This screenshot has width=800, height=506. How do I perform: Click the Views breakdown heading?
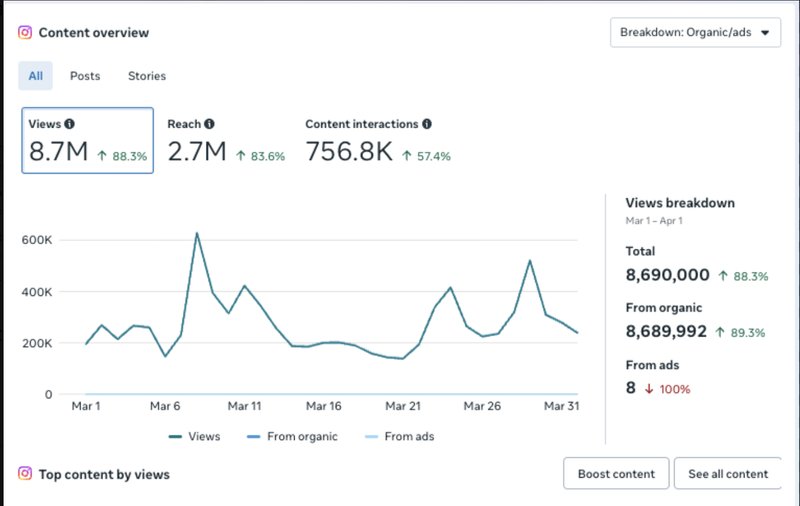pos(680,203)
